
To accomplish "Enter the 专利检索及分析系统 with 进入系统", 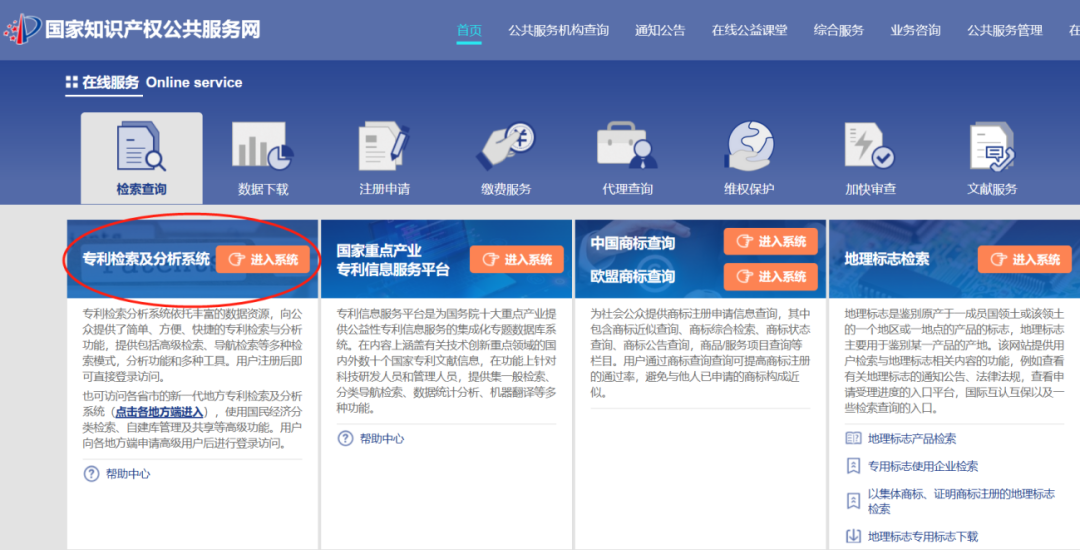I will tap(262, 260).
